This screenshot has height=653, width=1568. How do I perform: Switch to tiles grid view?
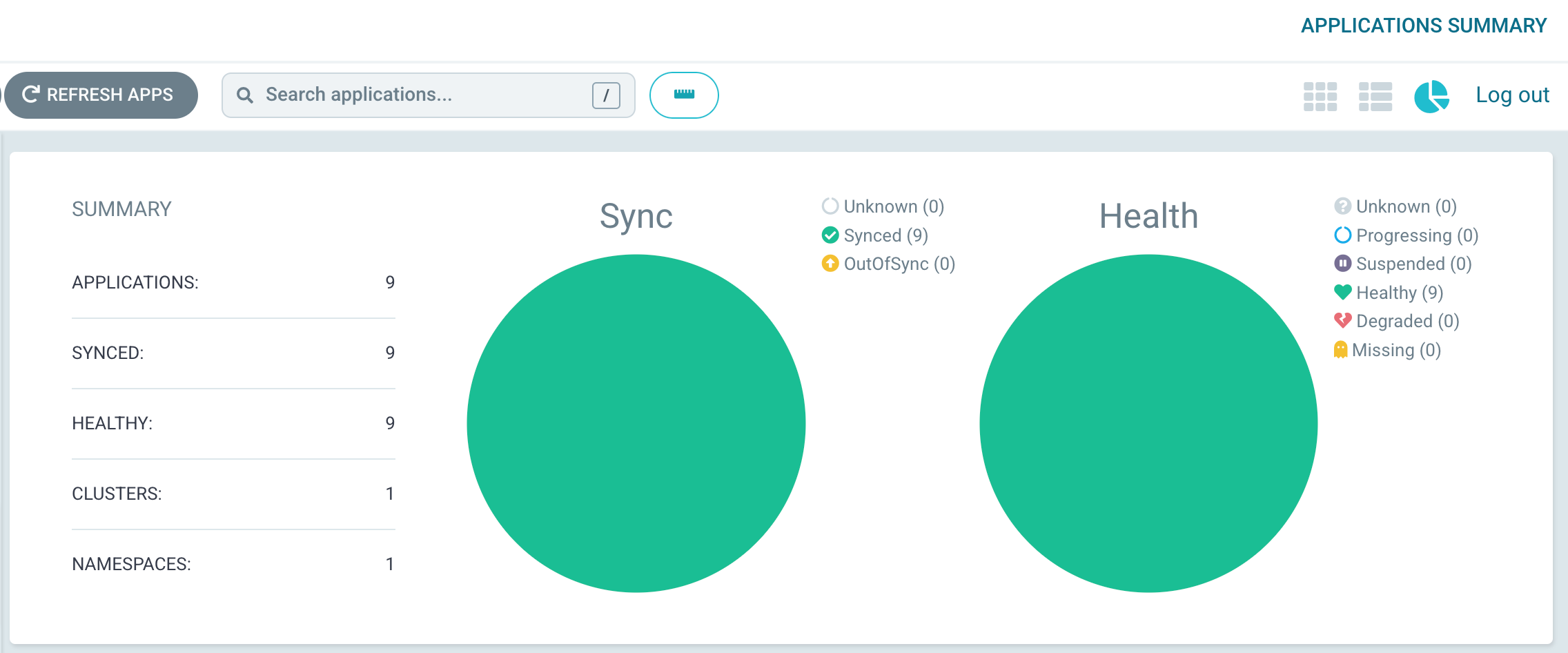(1320, 97)
